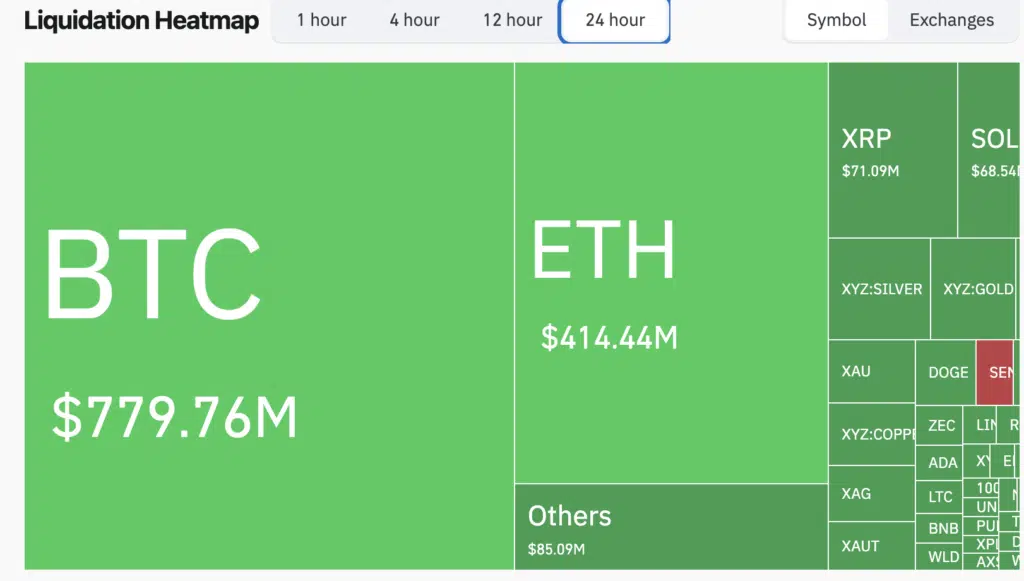
Task: Click the 24 hour timeframe tab
Action: [x=614, y=20]
